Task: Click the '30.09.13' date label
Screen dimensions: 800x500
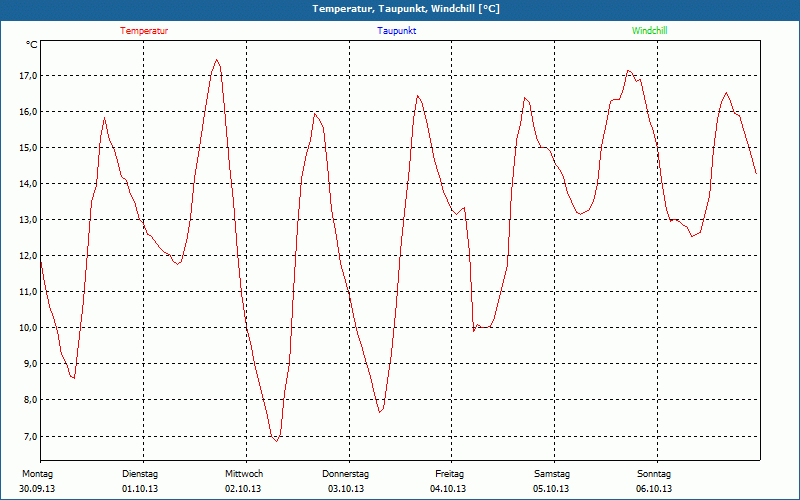Action: coord(37,489)
